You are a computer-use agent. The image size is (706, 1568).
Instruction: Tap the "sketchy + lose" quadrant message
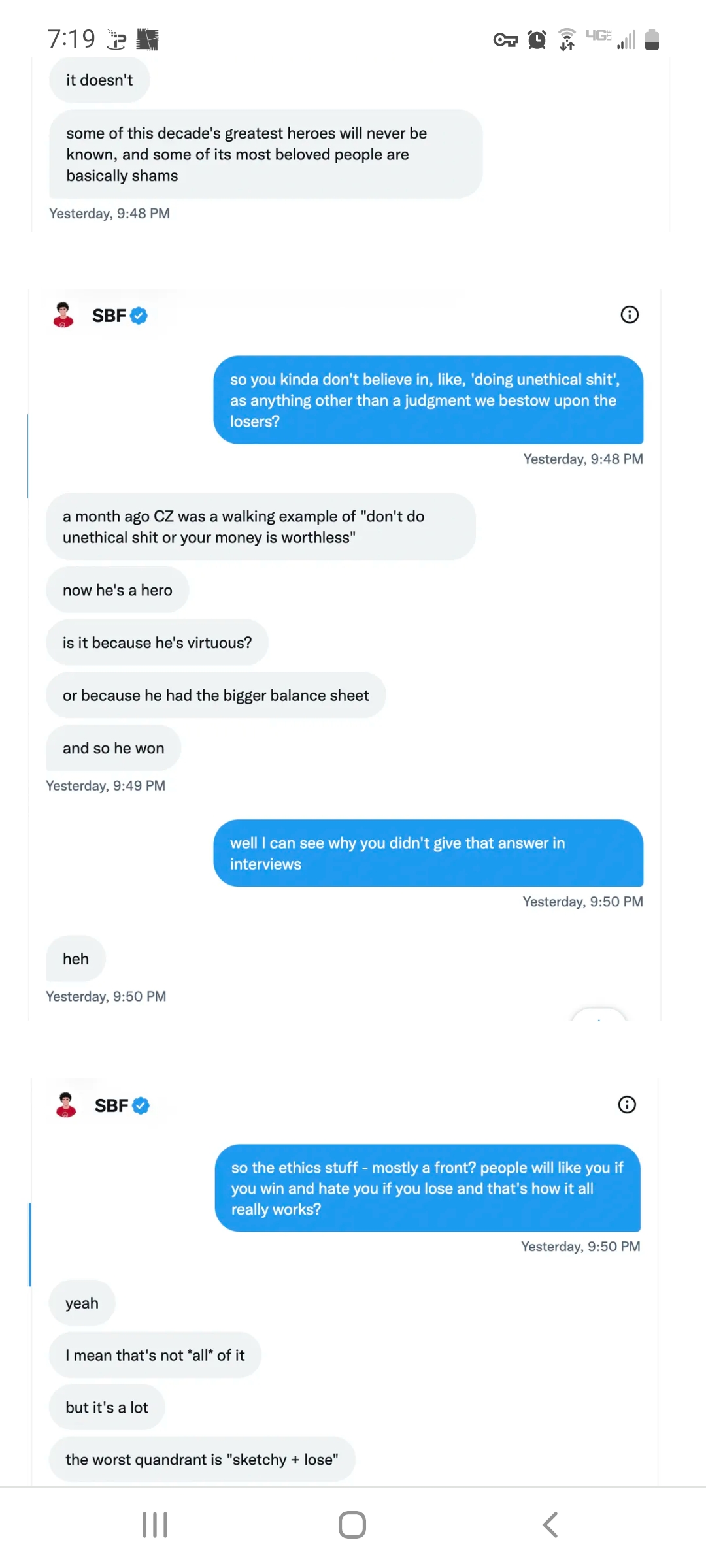pos(202,1460)
